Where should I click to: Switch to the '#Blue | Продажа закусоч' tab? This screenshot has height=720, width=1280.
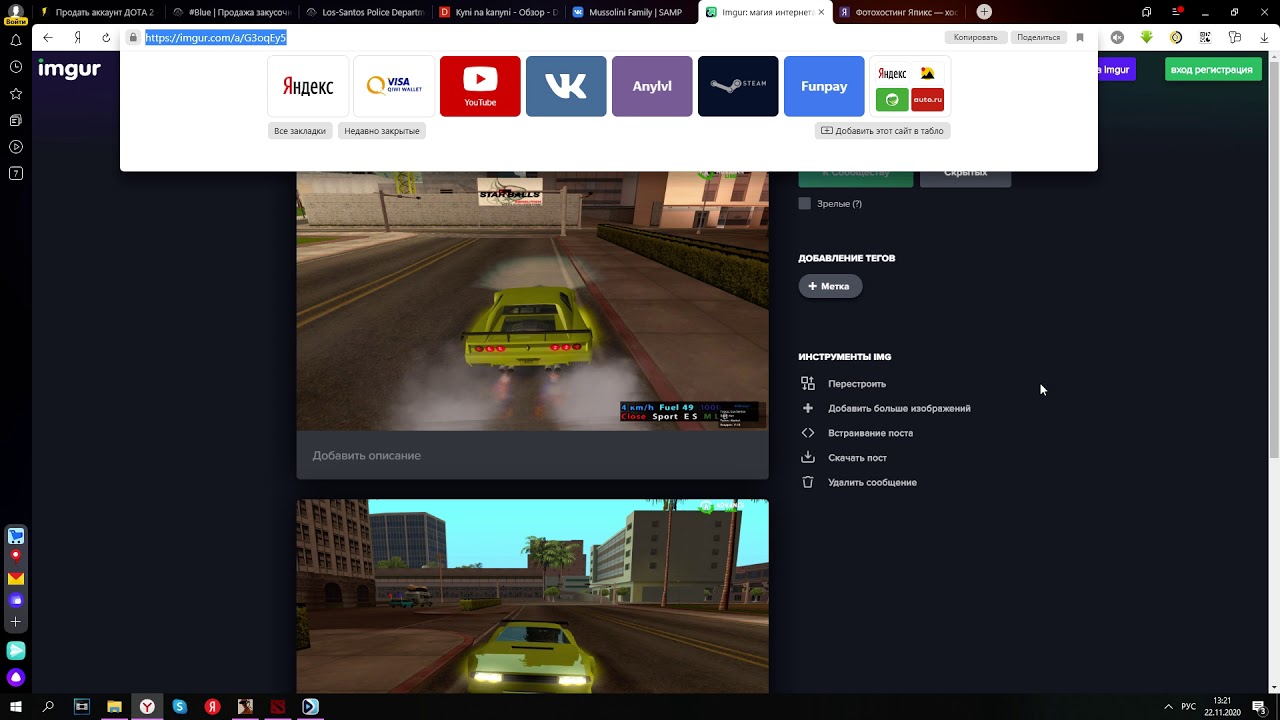230,12
